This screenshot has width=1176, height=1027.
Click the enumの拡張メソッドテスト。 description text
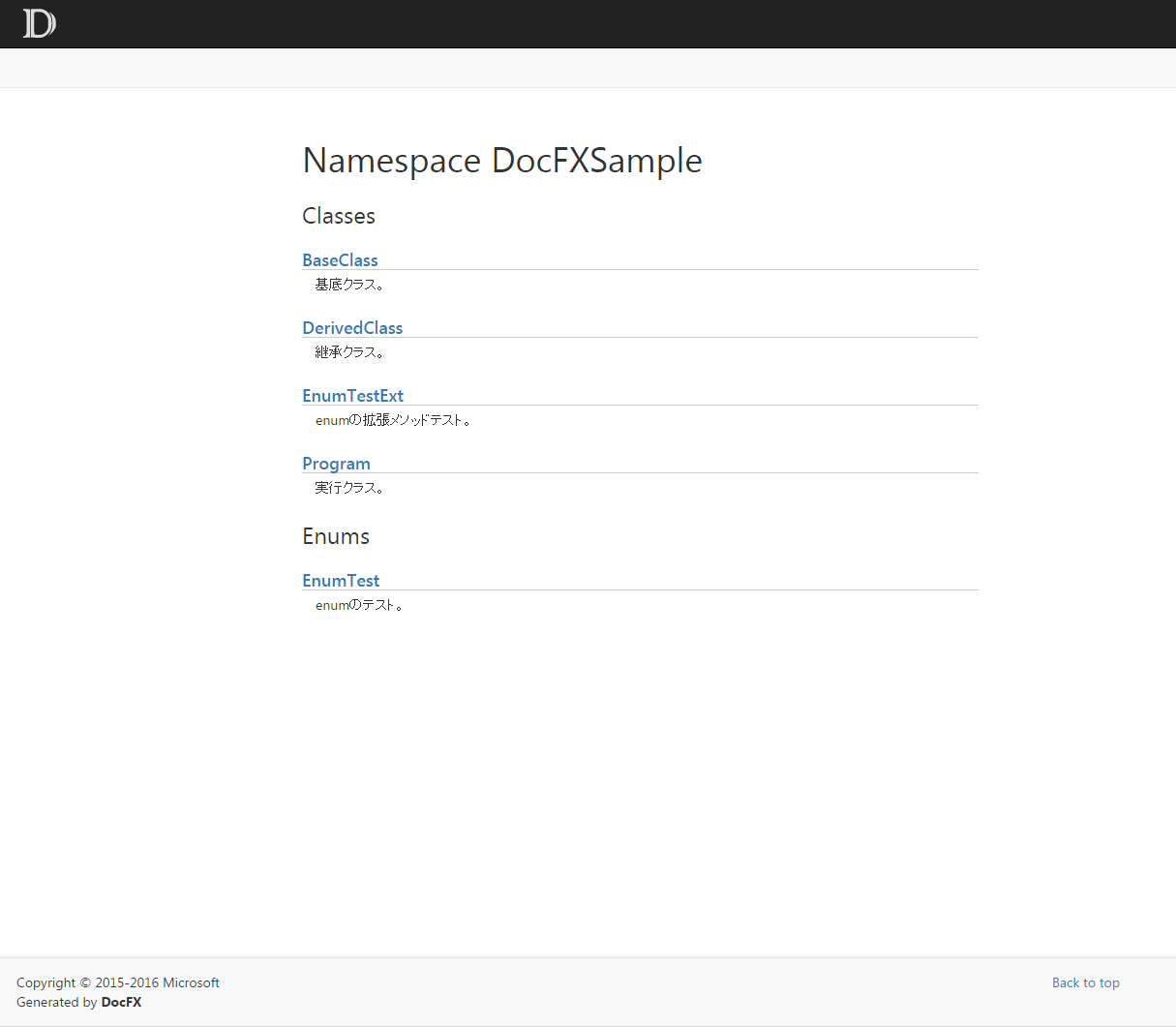(393, 420)
